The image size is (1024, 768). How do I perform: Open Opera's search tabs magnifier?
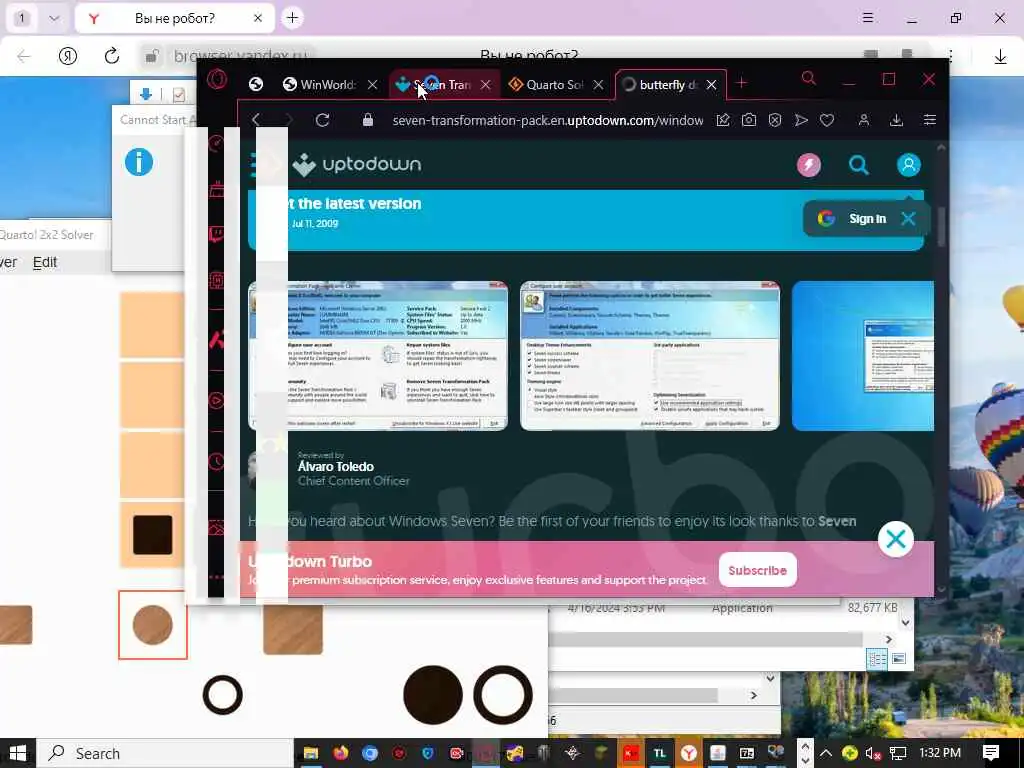pyautogui.click(x=808, y=79)
